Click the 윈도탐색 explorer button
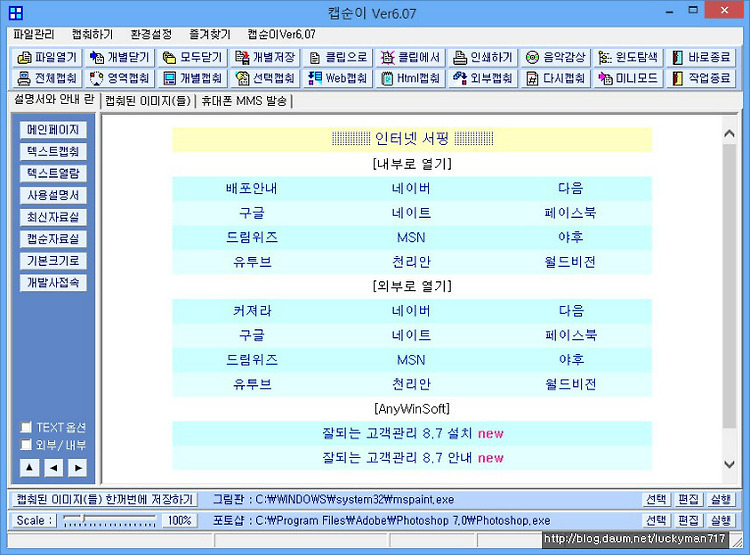This screenshot has height=555, width=750. pos(629,57)
